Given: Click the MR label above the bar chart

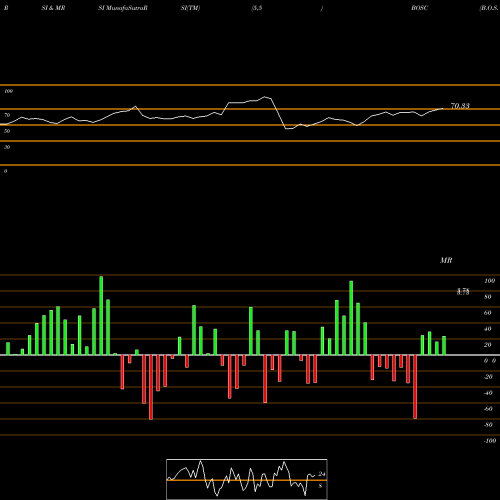Looking at the screenshot, I should tap(446, 260).
